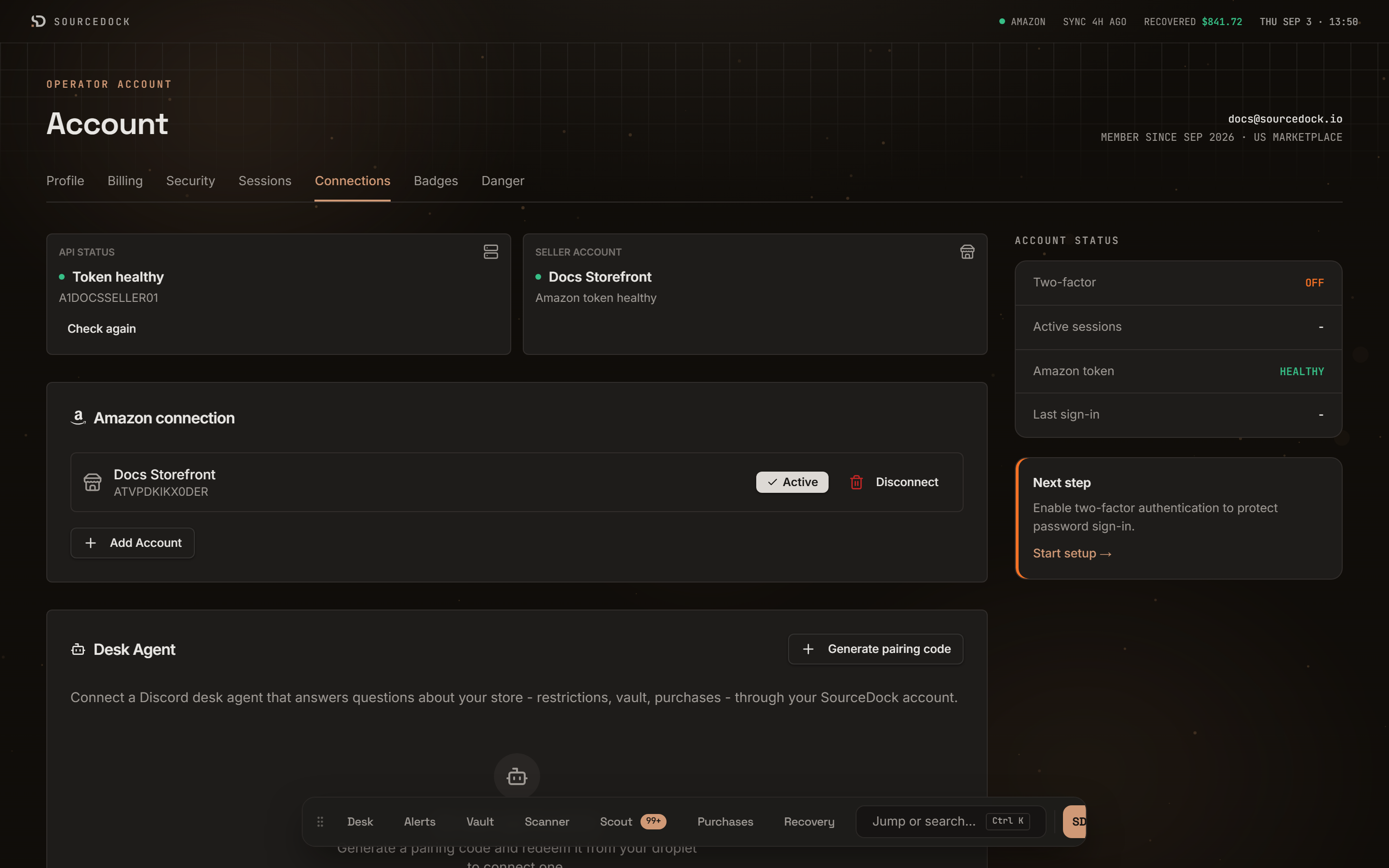Switch to the Sessions tab
The height and width of the screenshot is (868, 1389).
tap(265, 181)
